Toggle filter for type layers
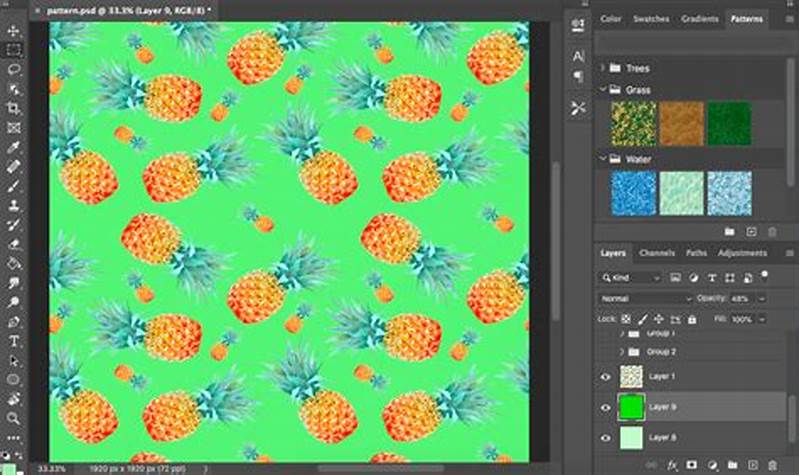800x475 pixels. (x=712, y=278)
